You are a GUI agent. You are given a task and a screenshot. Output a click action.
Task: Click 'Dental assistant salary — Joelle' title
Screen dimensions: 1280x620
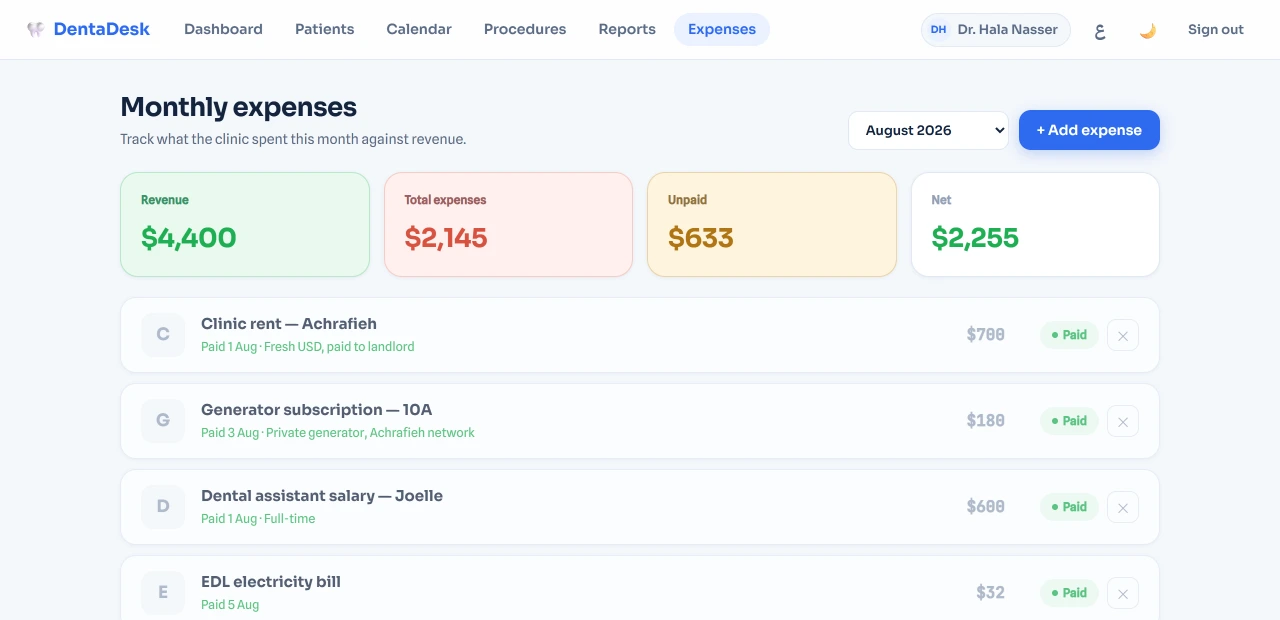(x=322, y=496)
